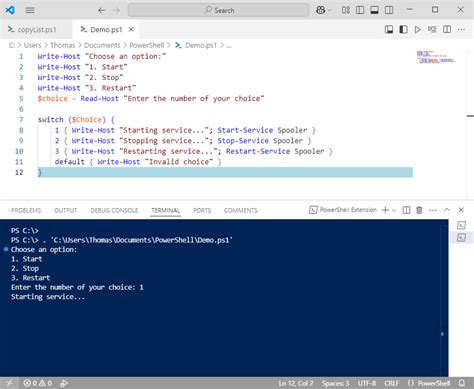Toggle primary side bar in title bar
Viewport: 474px width, 389px height.
click(x=360, y=10)
